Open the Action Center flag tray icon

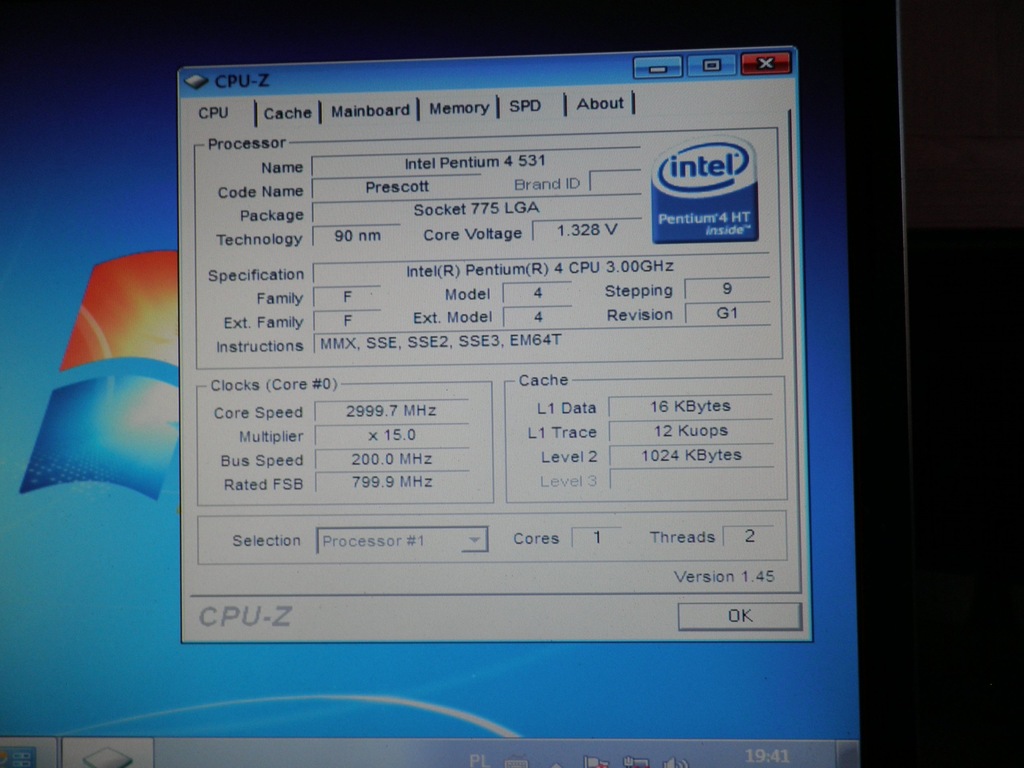[595, 761]
